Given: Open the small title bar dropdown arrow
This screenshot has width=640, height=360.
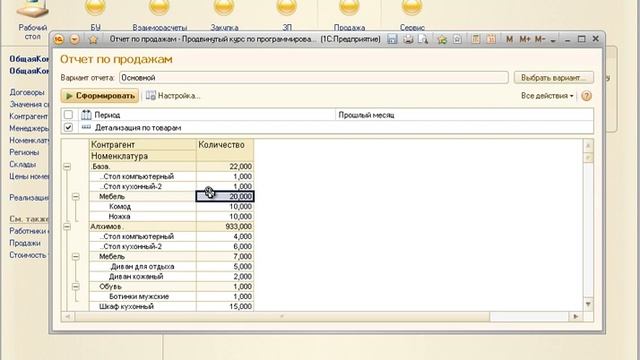Looking at the screenshot, I should (x=553, y=40).
